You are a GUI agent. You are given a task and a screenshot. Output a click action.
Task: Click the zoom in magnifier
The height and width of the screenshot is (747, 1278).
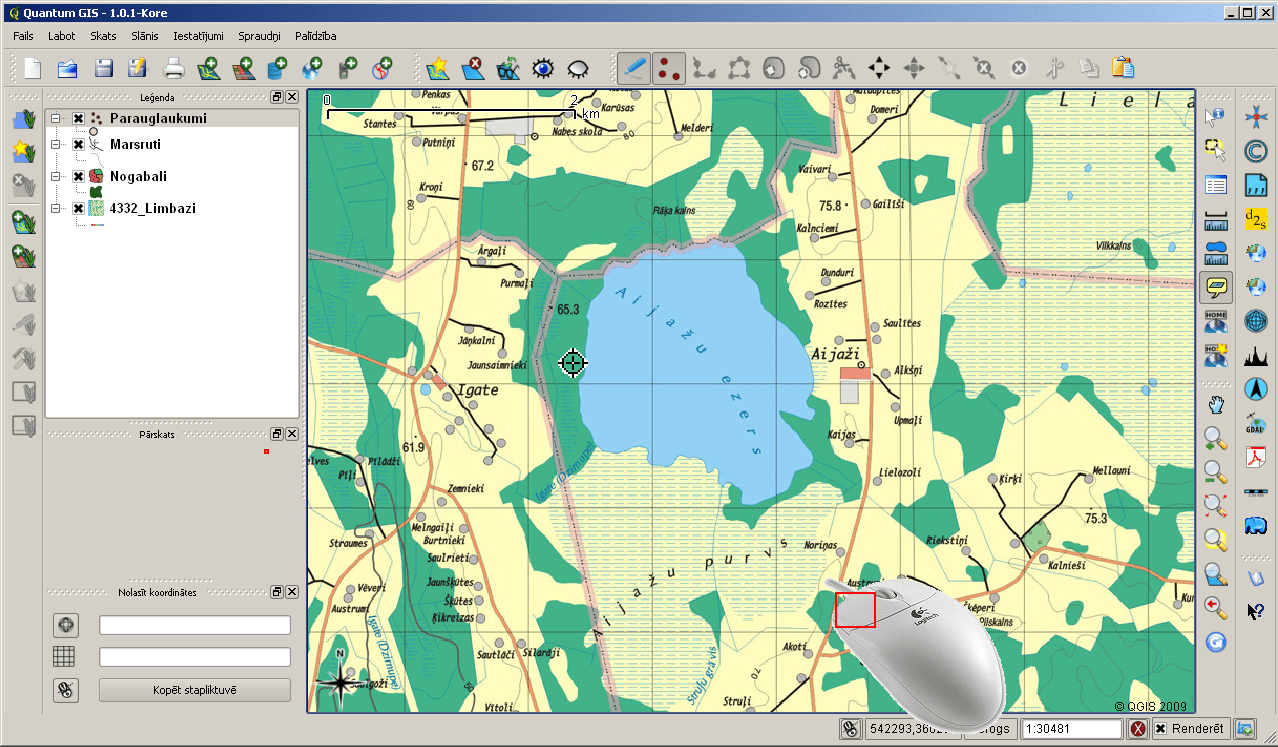point(1216,438)
